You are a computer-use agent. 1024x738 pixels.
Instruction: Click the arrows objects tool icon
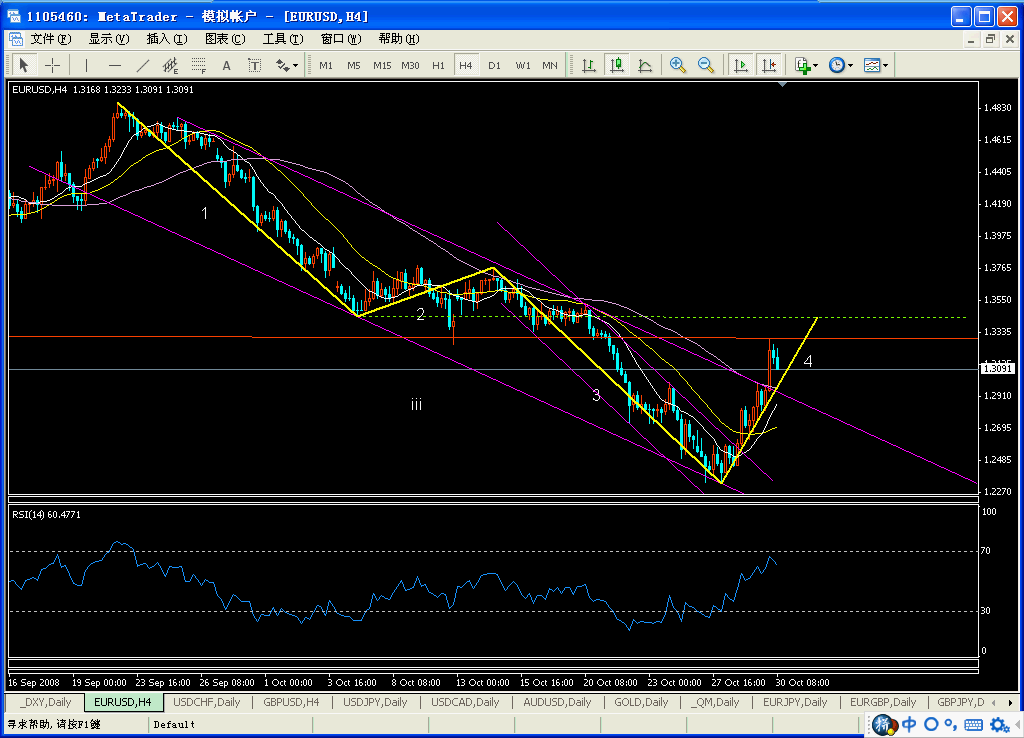pyautogui.click(x=282, y=65)
